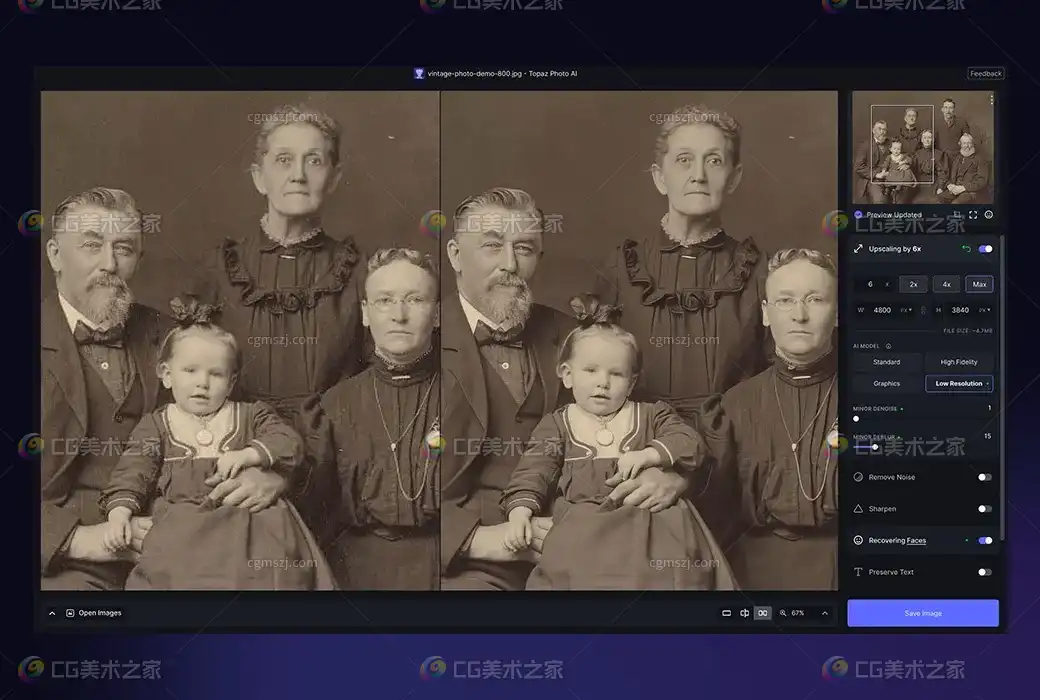Click the single view layout icon
Viewport: 1040px width, 700px height.
pyautogui.click(x=726, y=613)
